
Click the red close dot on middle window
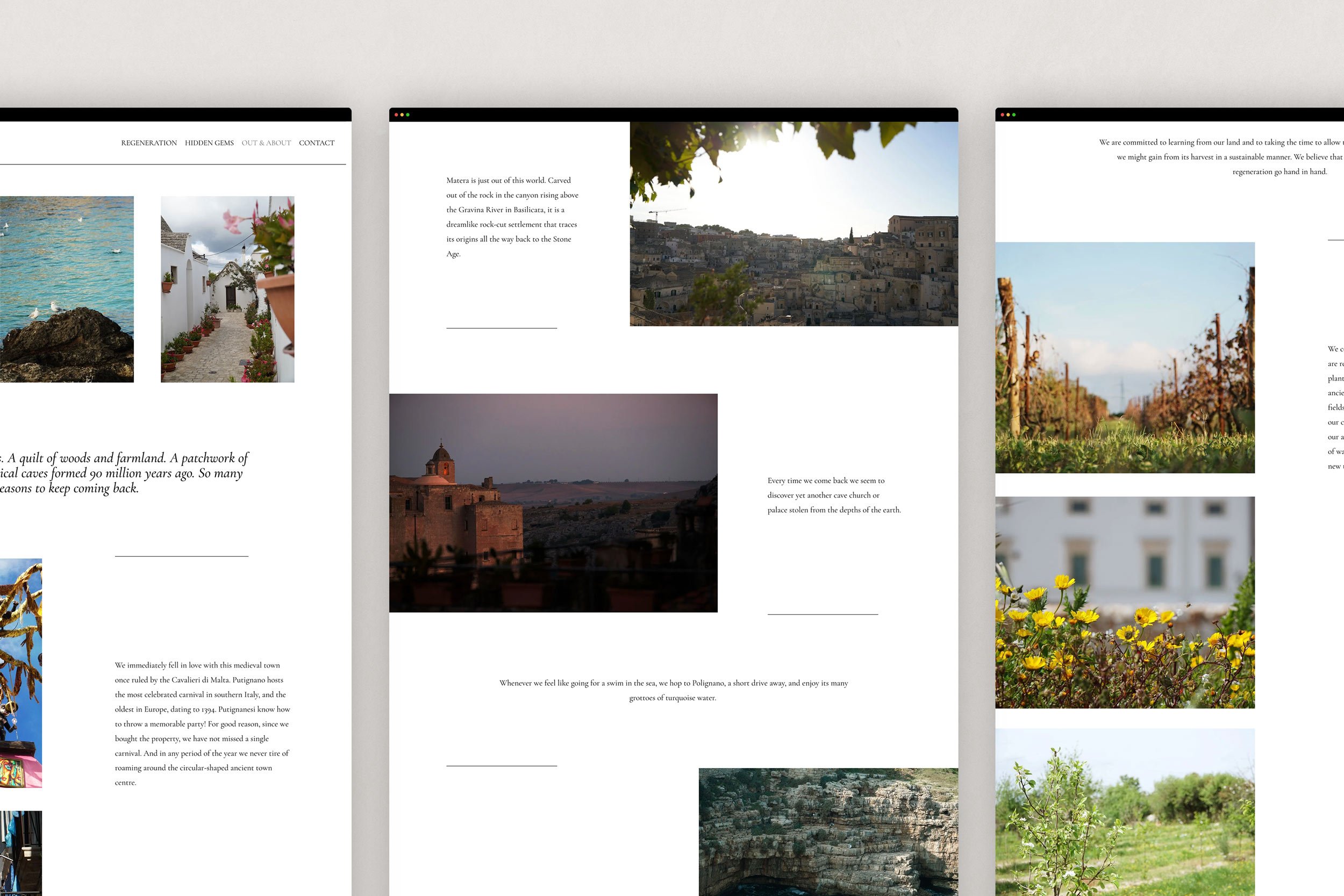point(397,115)
